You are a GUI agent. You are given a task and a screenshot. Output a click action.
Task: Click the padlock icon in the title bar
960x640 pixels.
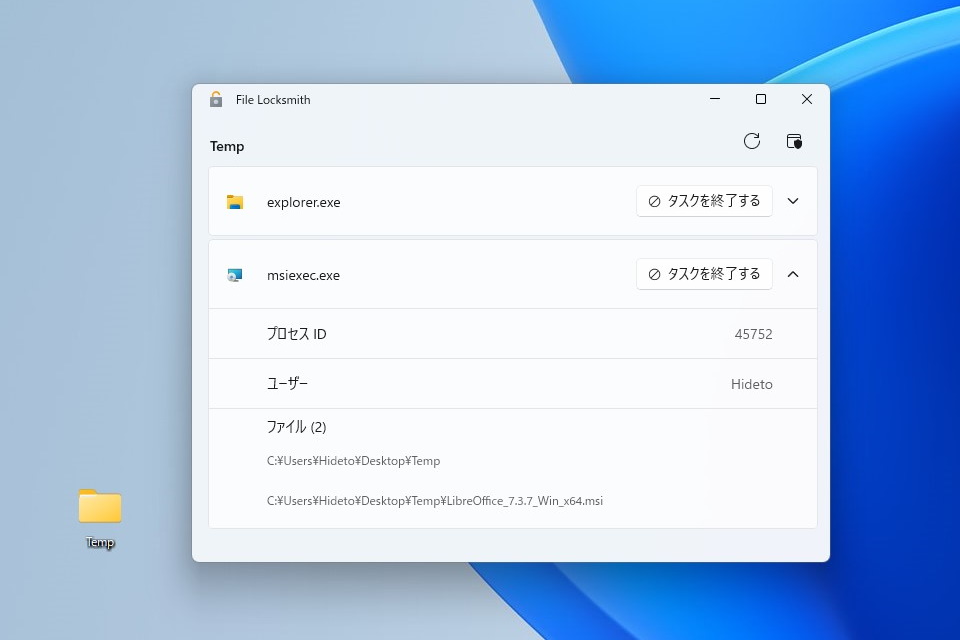click(215, 99)
